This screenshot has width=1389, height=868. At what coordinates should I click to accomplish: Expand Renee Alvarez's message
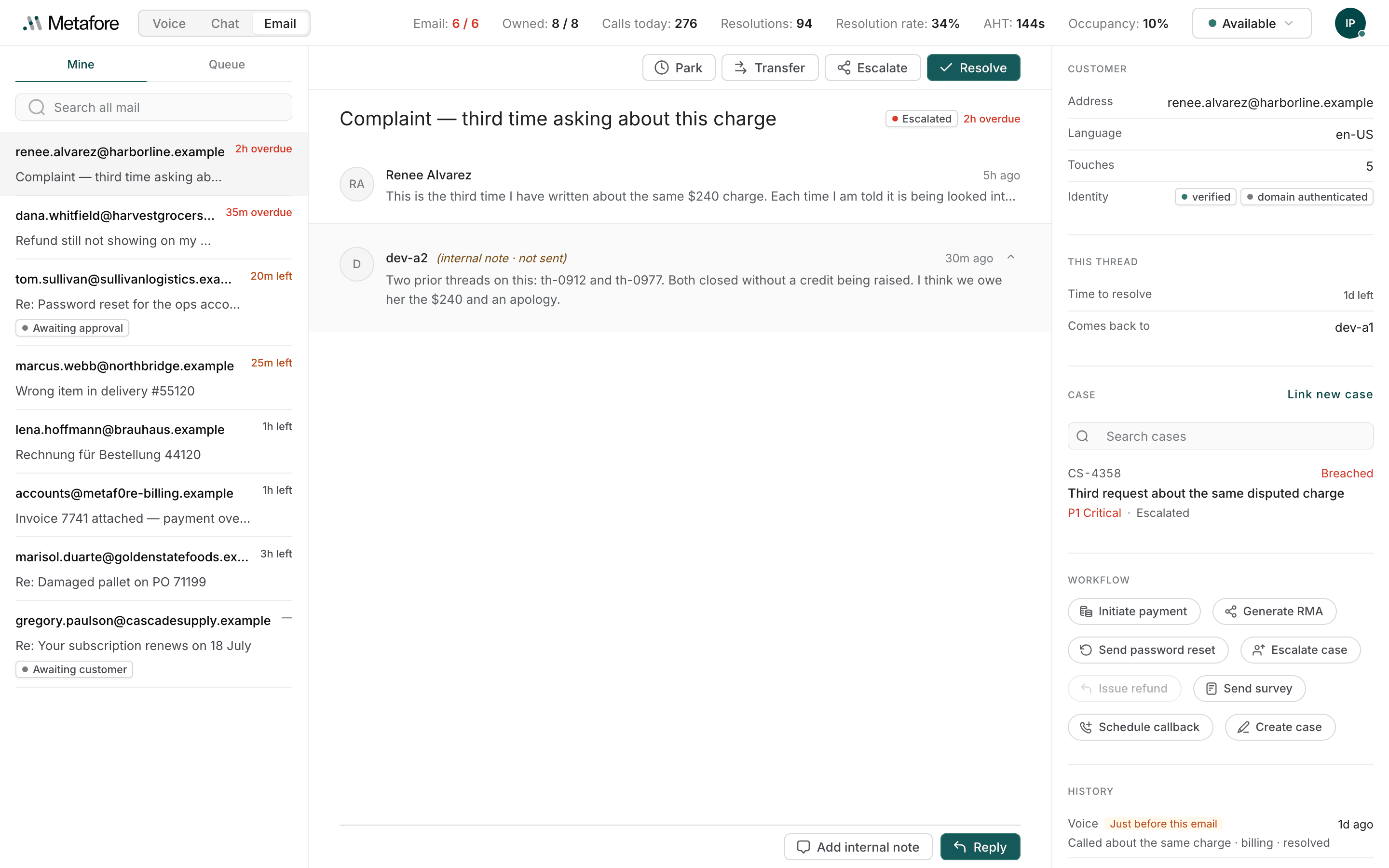pyautogui.click(x=680, y=185)
